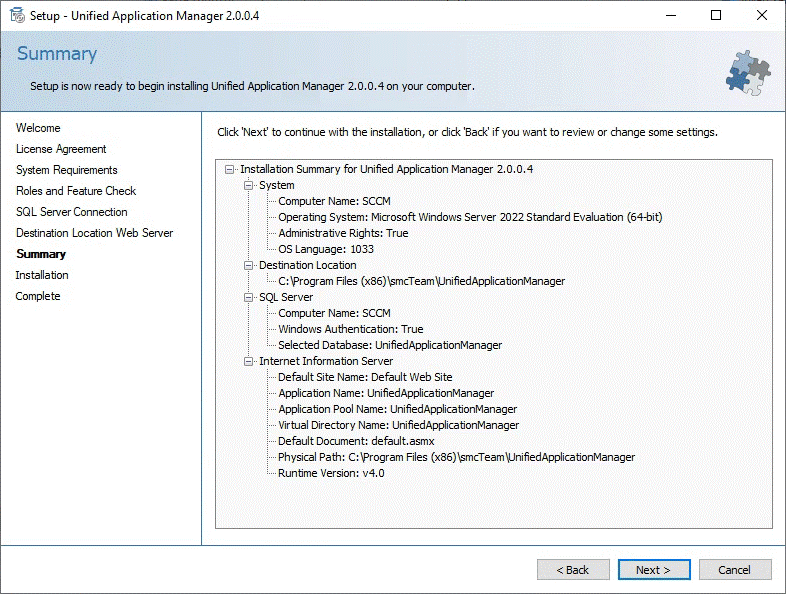Screen dimensions: 786x594
Task: Select the License Agreement step
Action: pyautogui.click(x=61, y=149)
